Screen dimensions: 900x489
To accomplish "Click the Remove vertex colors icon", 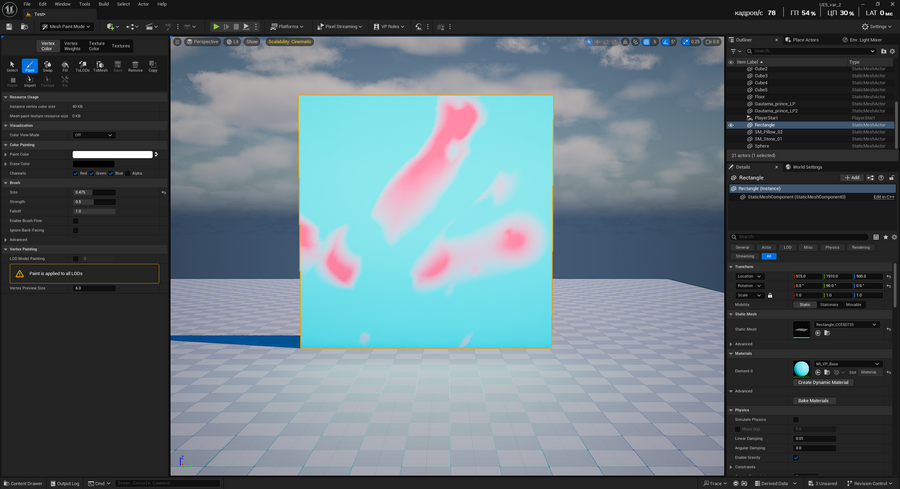I will pyautogui.click(x=135, y=66).
